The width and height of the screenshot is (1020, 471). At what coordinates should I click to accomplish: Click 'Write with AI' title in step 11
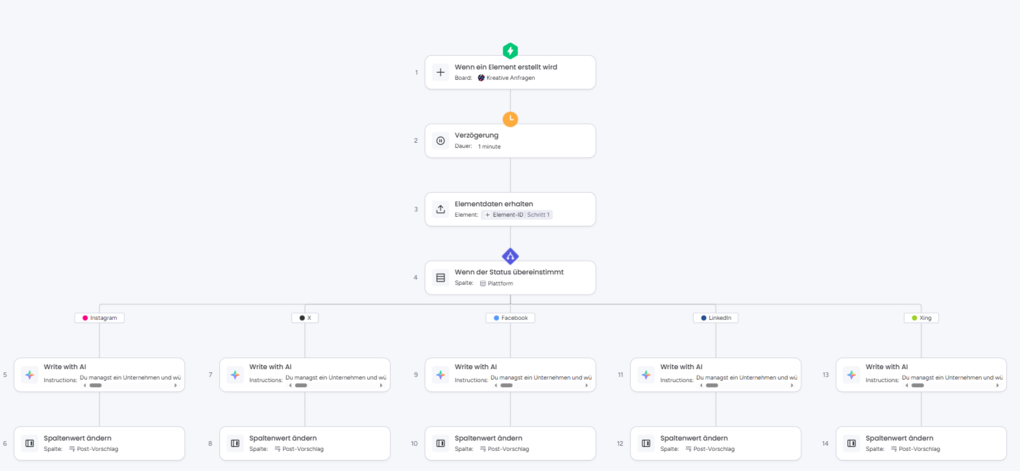point(681,367)
